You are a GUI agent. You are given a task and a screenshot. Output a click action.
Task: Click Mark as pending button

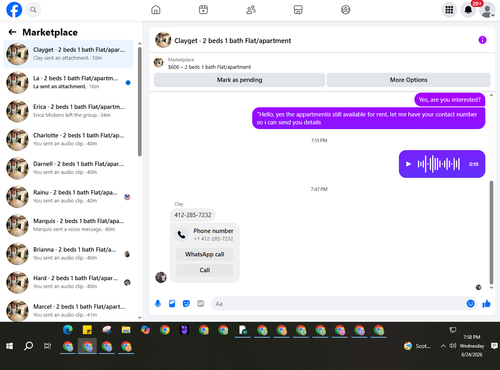click(239, 80)
